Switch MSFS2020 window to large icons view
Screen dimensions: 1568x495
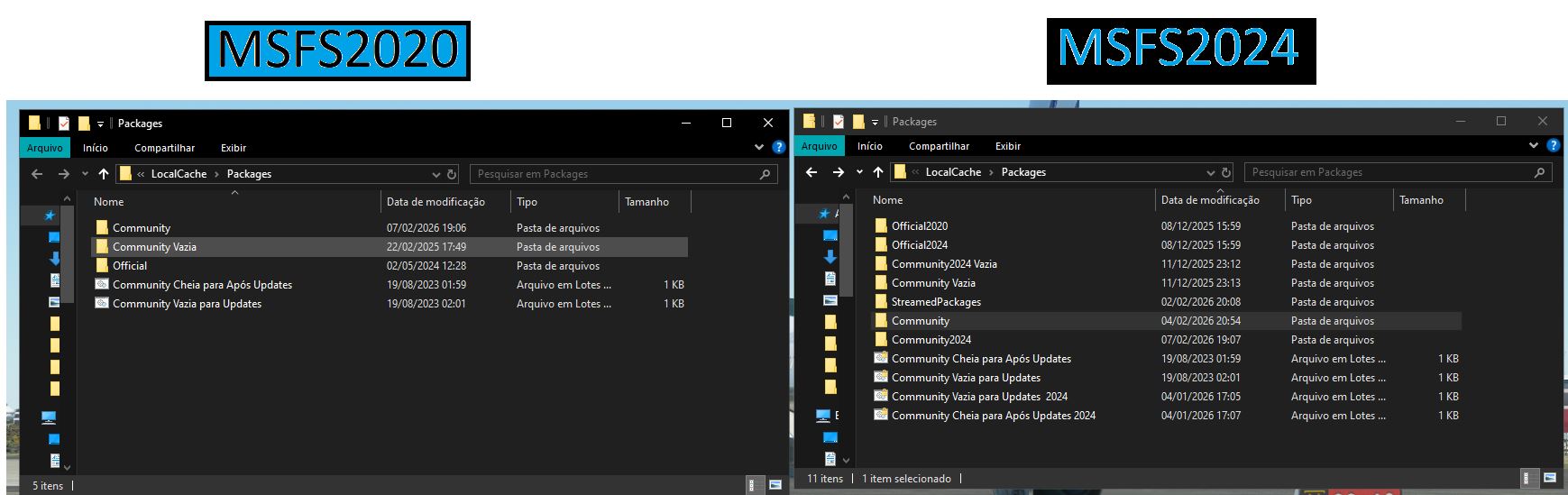pos(775,485)
